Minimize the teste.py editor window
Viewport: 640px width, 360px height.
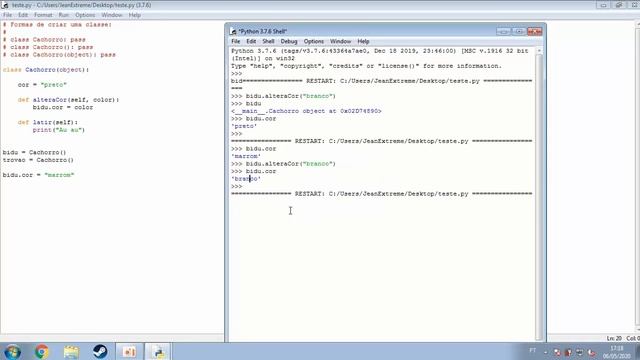(603, 5)
